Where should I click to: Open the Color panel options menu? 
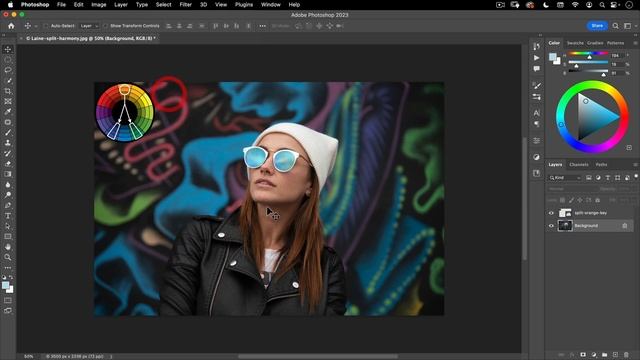click(x=636, y=43)
